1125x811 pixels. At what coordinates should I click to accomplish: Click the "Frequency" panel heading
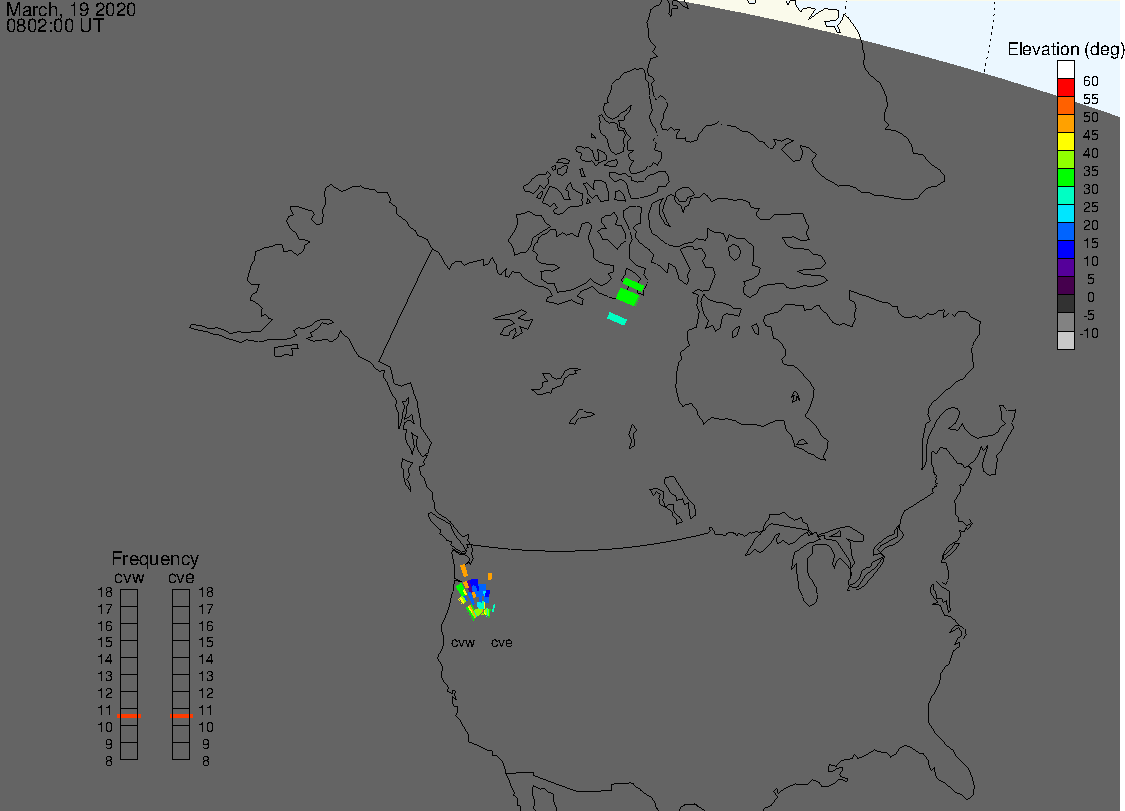click(155, 558)
